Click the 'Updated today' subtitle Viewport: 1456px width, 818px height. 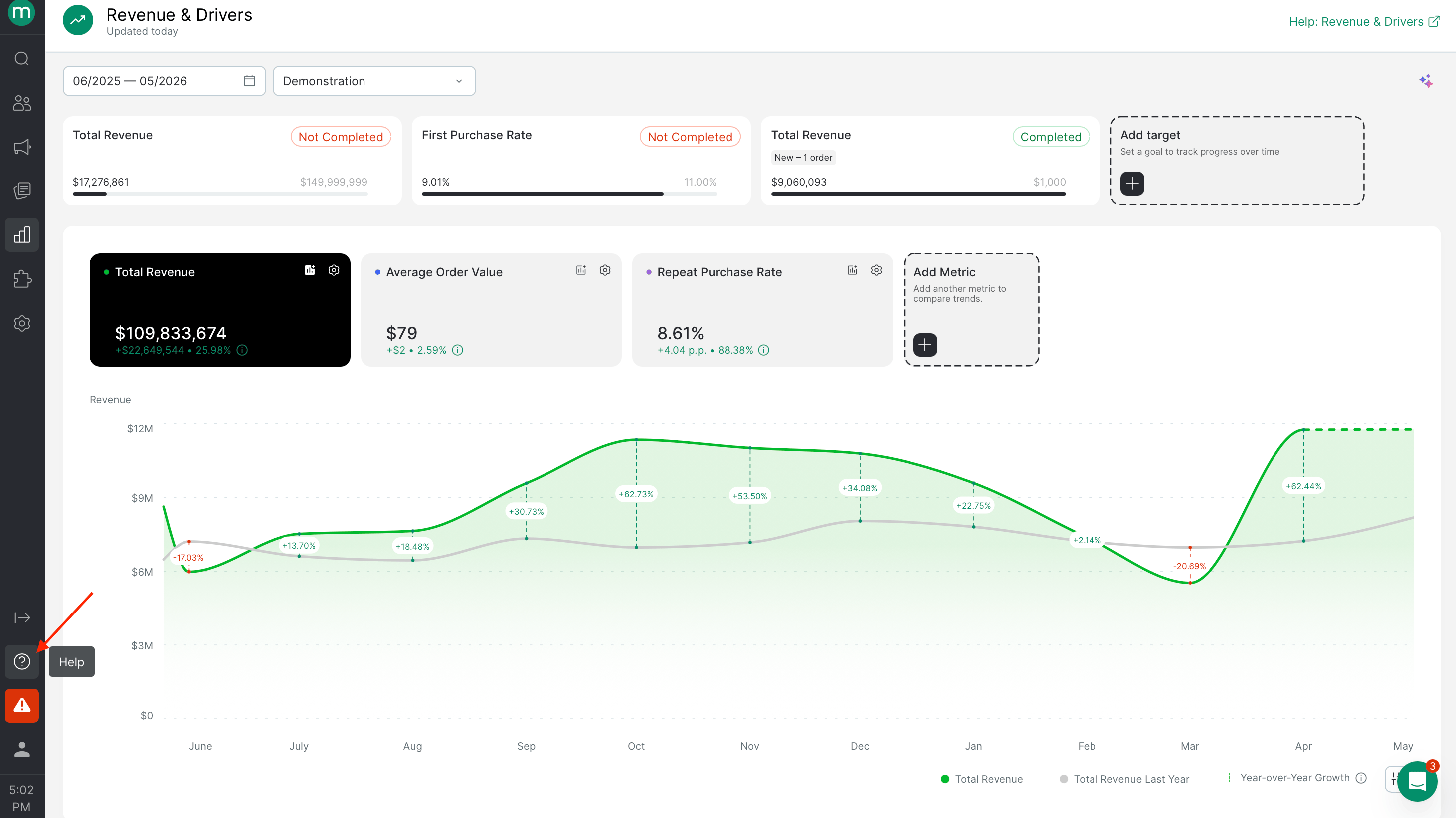pos(142,31)
